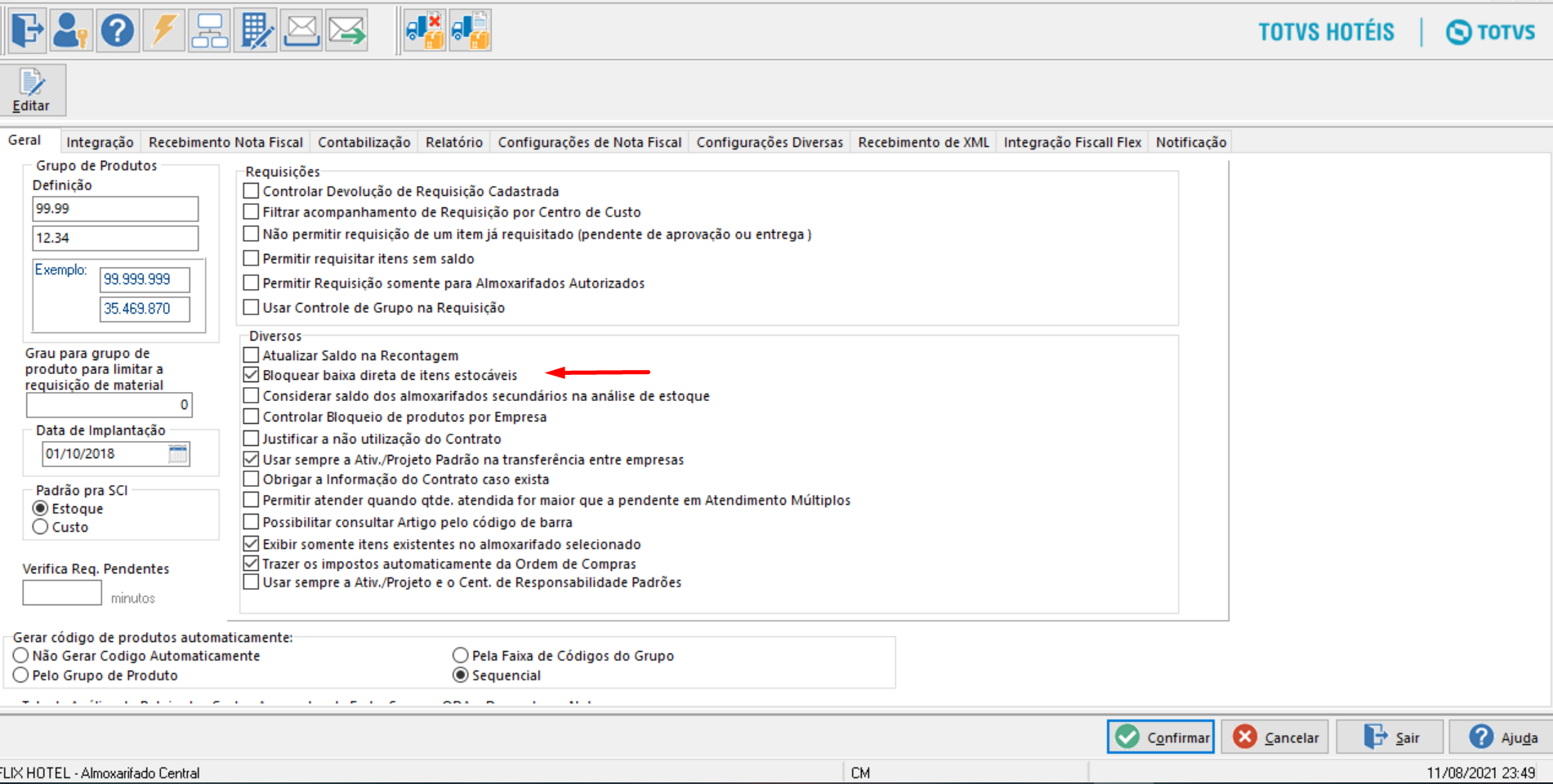Viewport: 1553px width, 784px height.
Task: Enable Usar Controle de Grupo na Requisição
Action: [x=252, y=308]
